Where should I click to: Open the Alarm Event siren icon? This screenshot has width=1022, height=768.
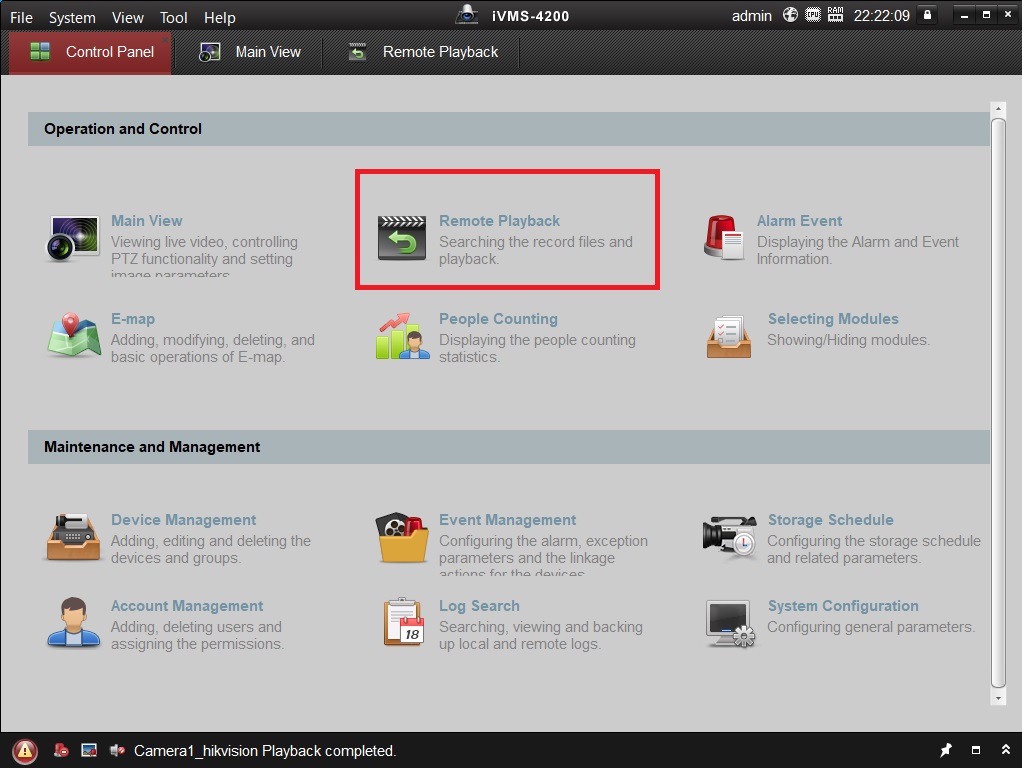723,238
